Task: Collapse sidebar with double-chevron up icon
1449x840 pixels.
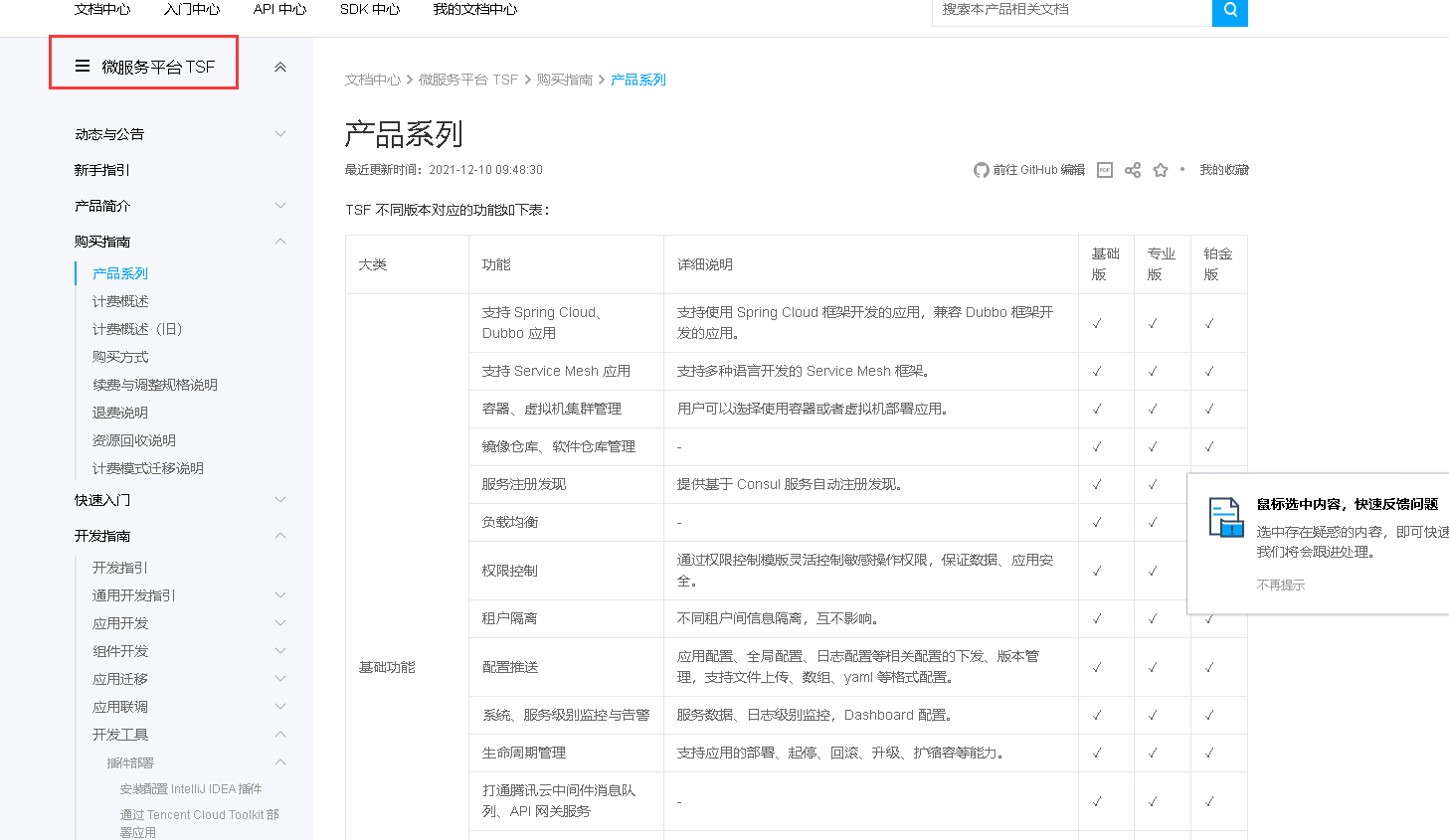Action: tap(280, 68)
